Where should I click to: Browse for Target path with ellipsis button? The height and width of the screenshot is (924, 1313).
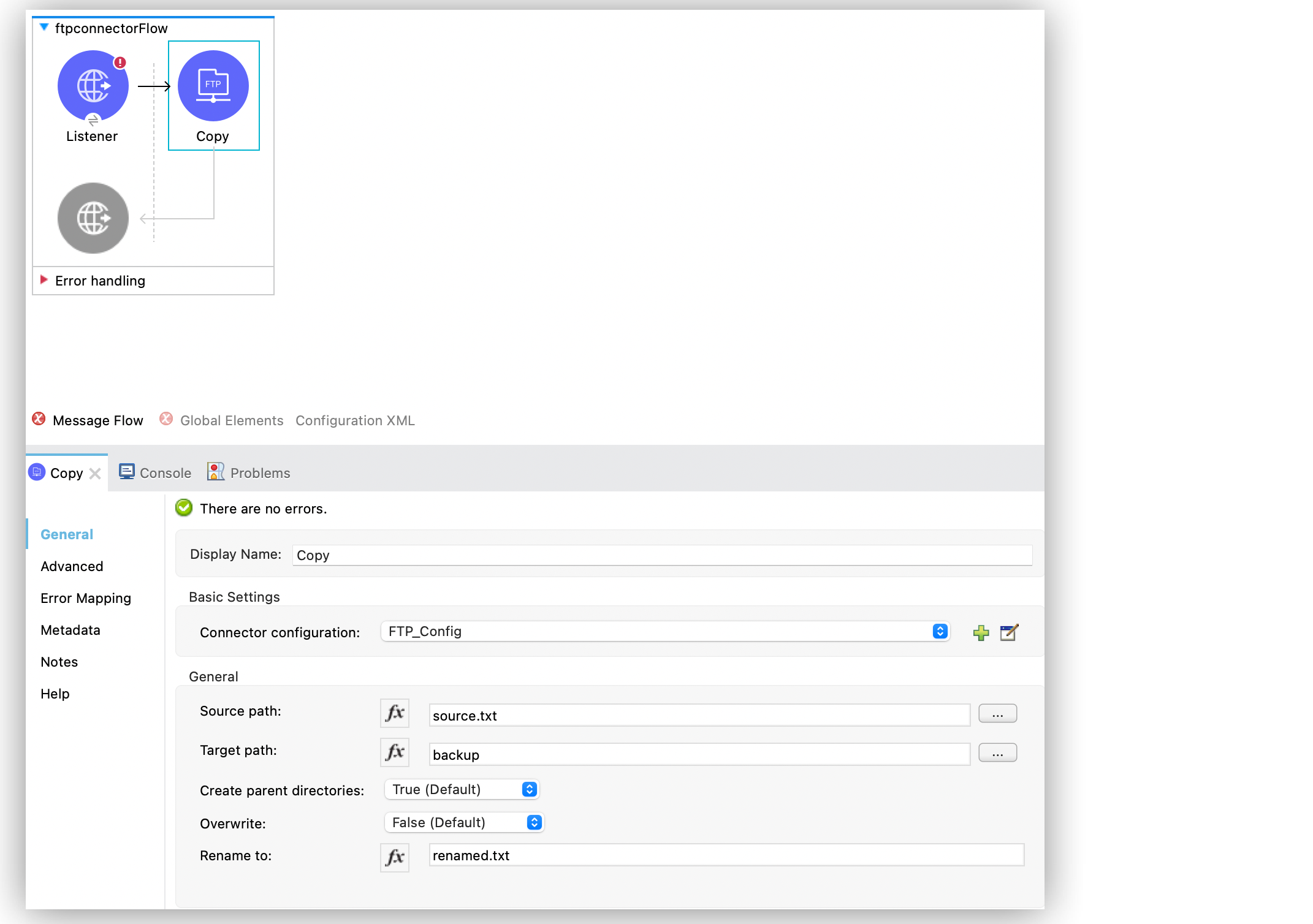(x=997, y=753)
